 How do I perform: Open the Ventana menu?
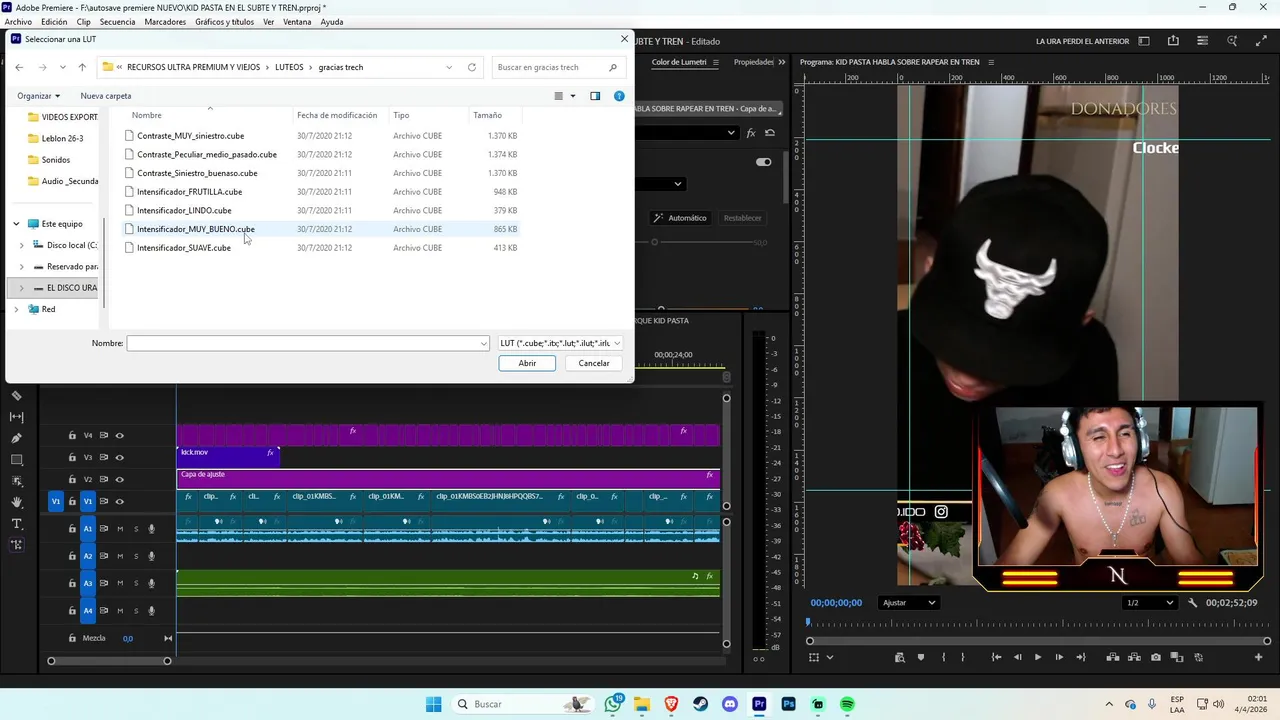[x=297, y=22]
